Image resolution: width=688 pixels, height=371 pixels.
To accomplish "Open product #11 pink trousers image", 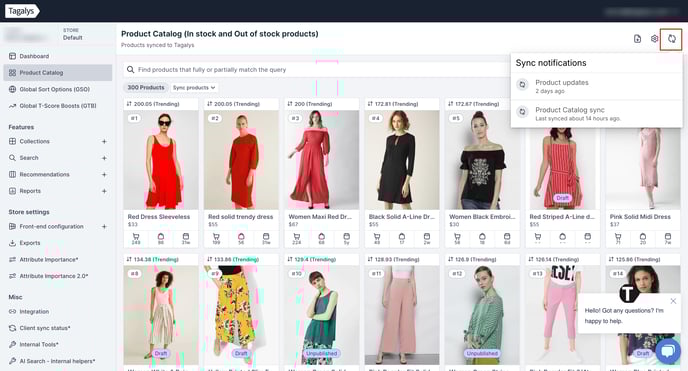I will click(x=401, y=315).
